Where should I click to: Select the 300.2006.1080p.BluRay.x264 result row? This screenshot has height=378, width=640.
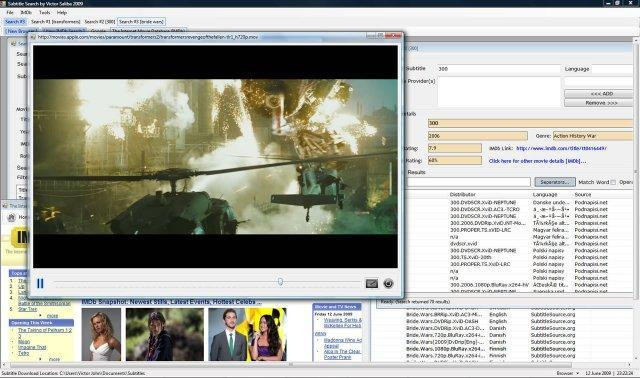click(x=520, y=285)
